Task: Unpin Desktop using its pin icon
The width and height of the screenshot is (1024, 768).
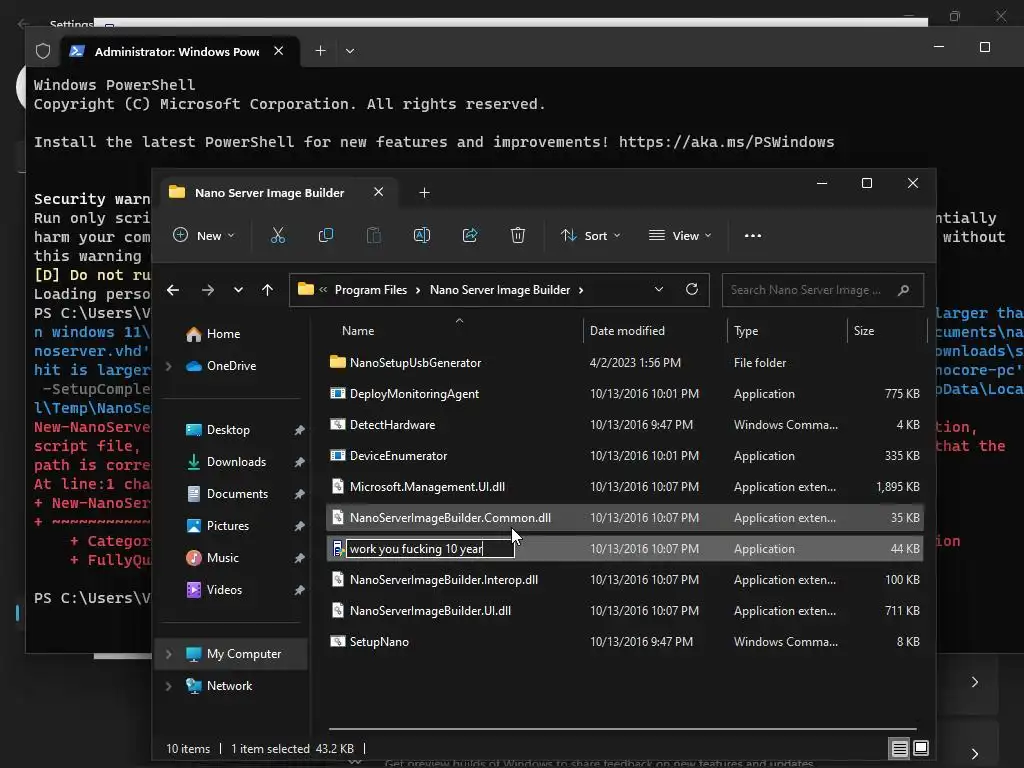Action: point(299,430)
